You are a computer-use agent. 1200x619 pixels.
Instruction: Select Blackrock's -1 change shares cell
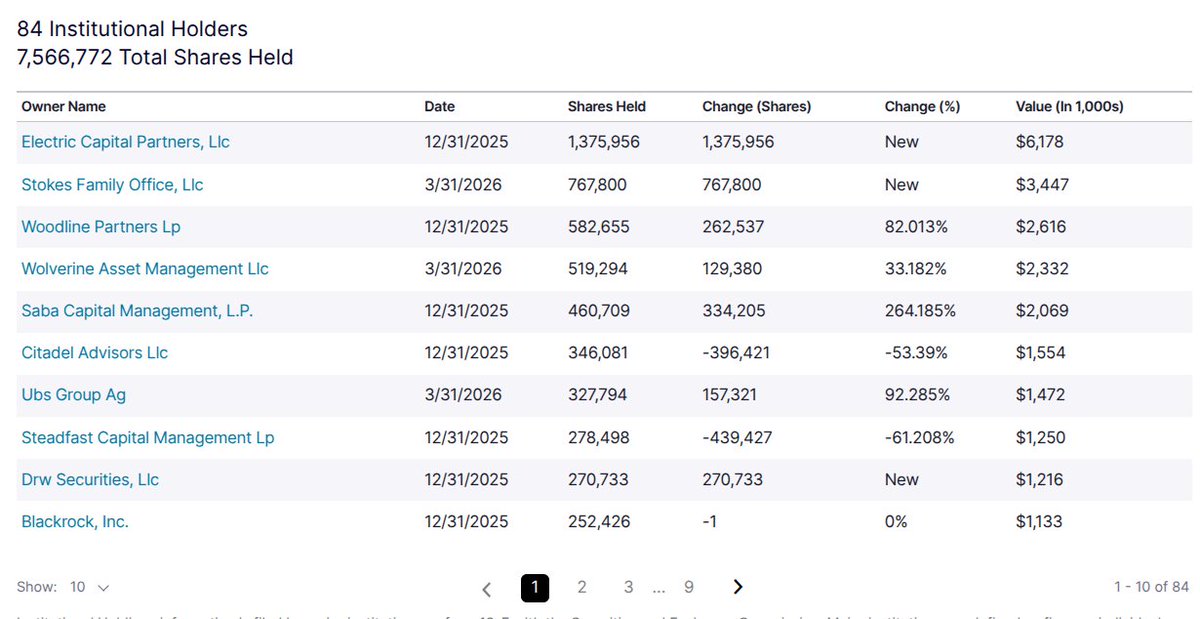coord(711,522)
